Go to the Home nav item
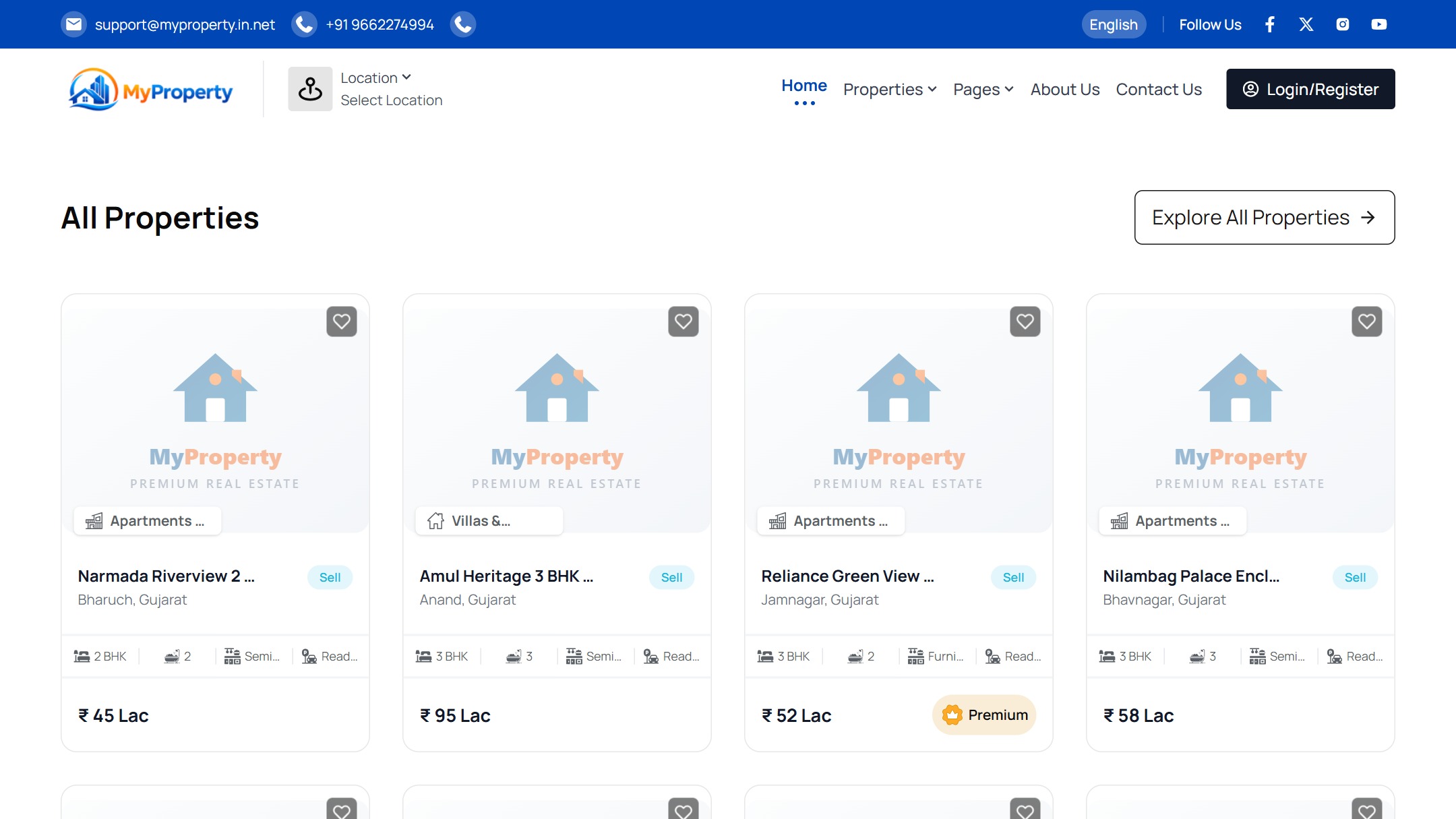The width and height of the screenshot is (1456, 819). (x=804, y=86)
